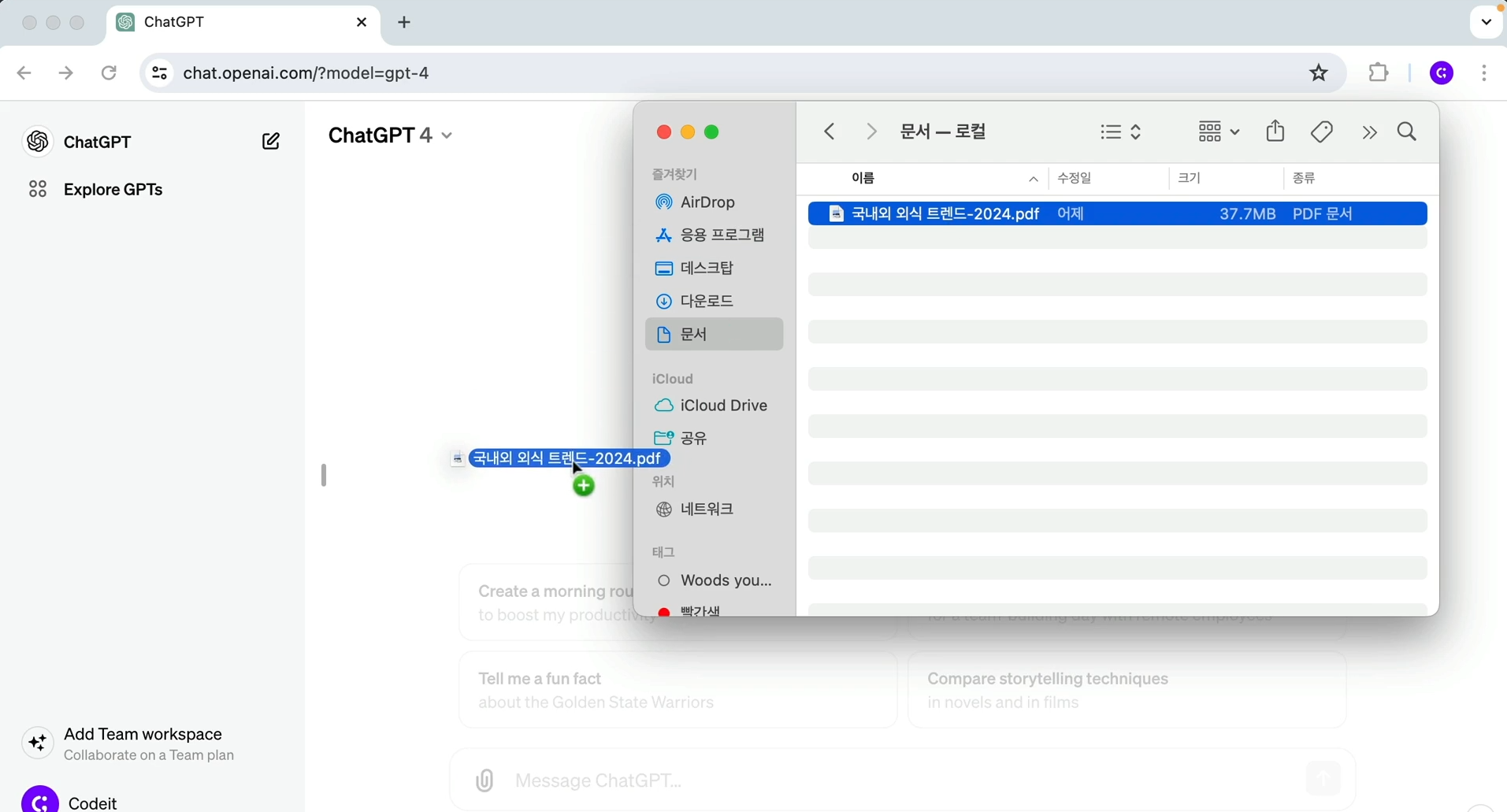This screenshot has height=812, width=1507.
Task: Bookmark this page with the star icon
Action: [1319, 73]
